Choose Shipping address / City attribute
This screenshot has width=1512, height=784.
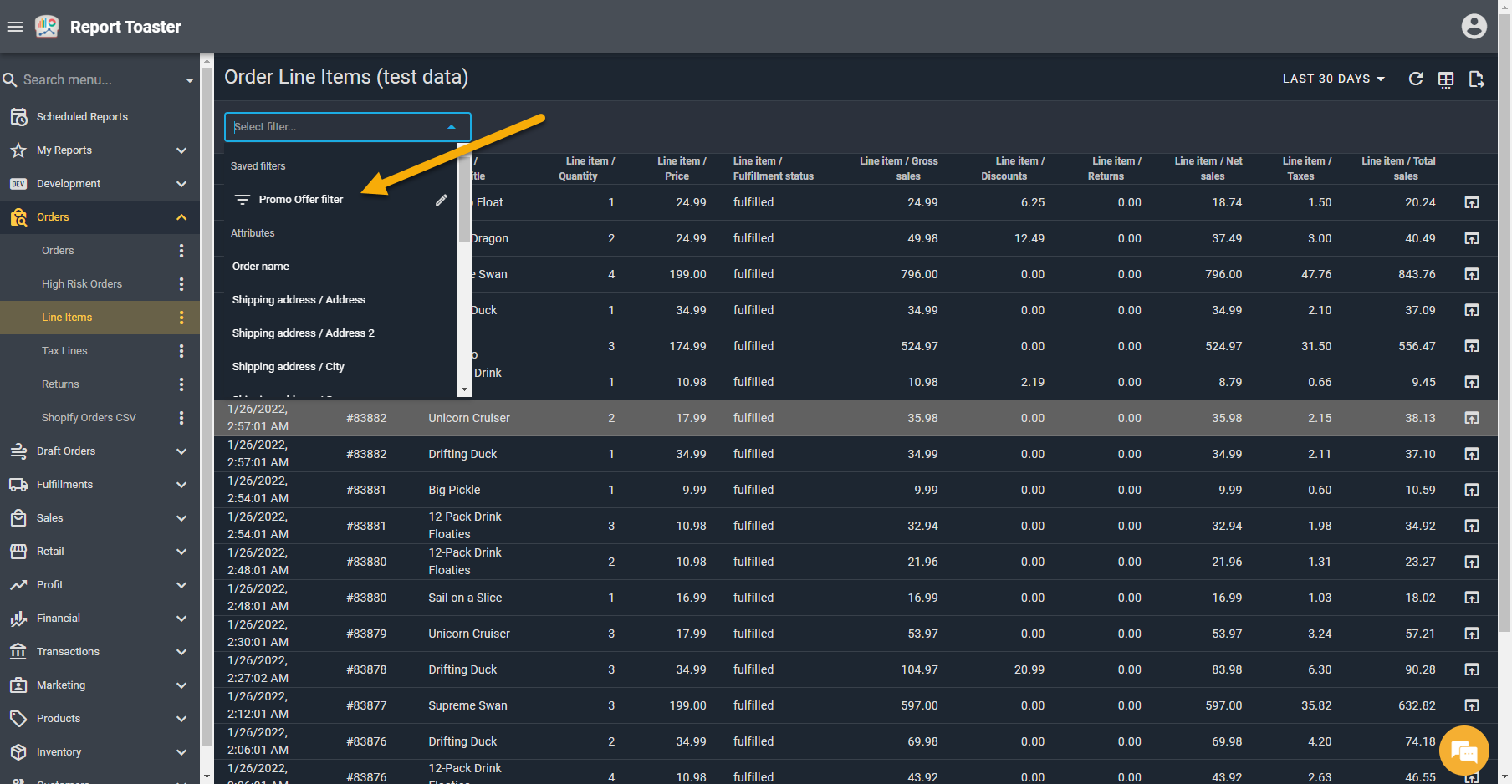click(288, 367)
